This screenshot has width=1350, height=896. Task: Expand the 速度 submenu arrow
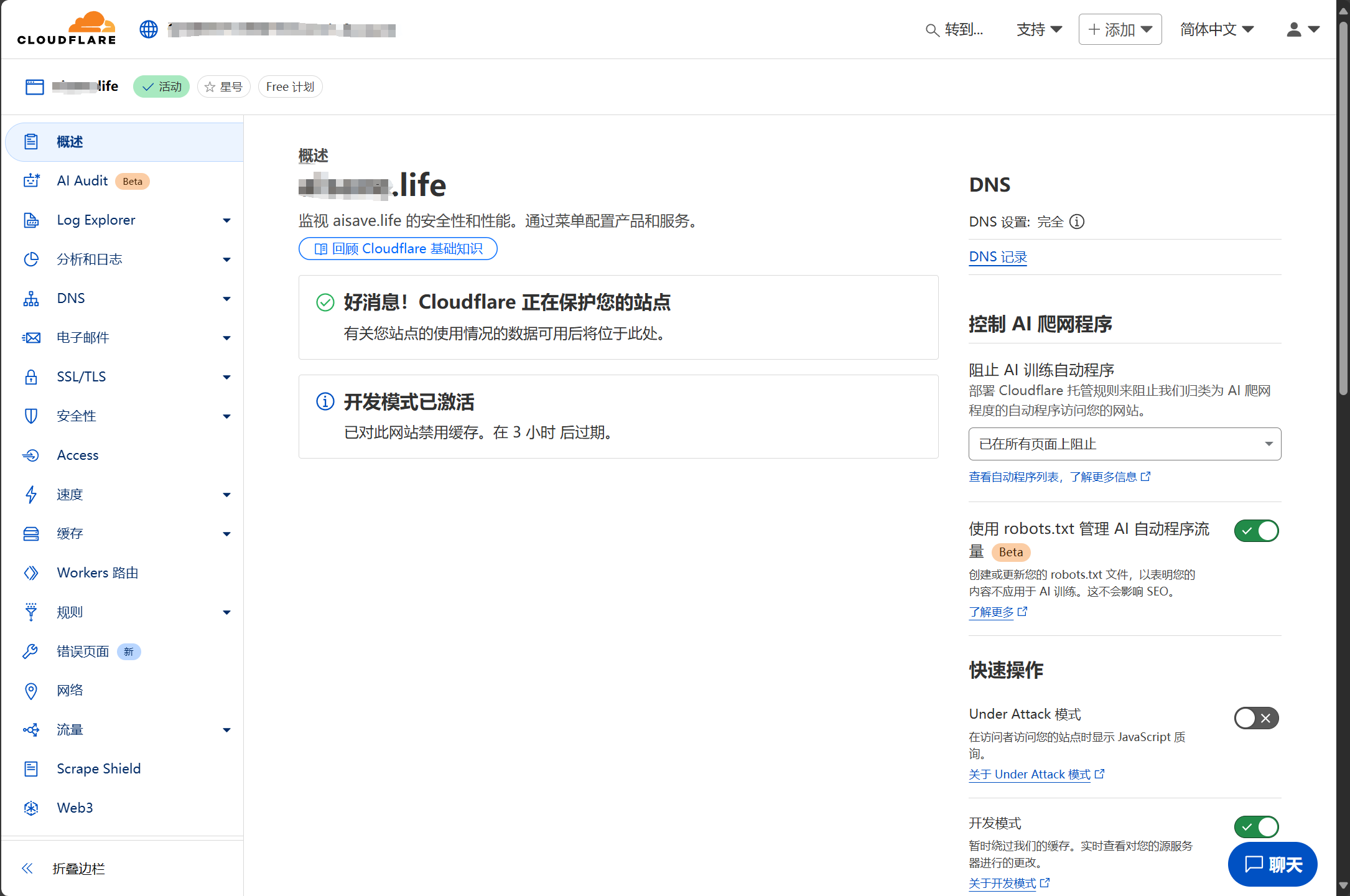pyautogui.click(x=227, y=495)
